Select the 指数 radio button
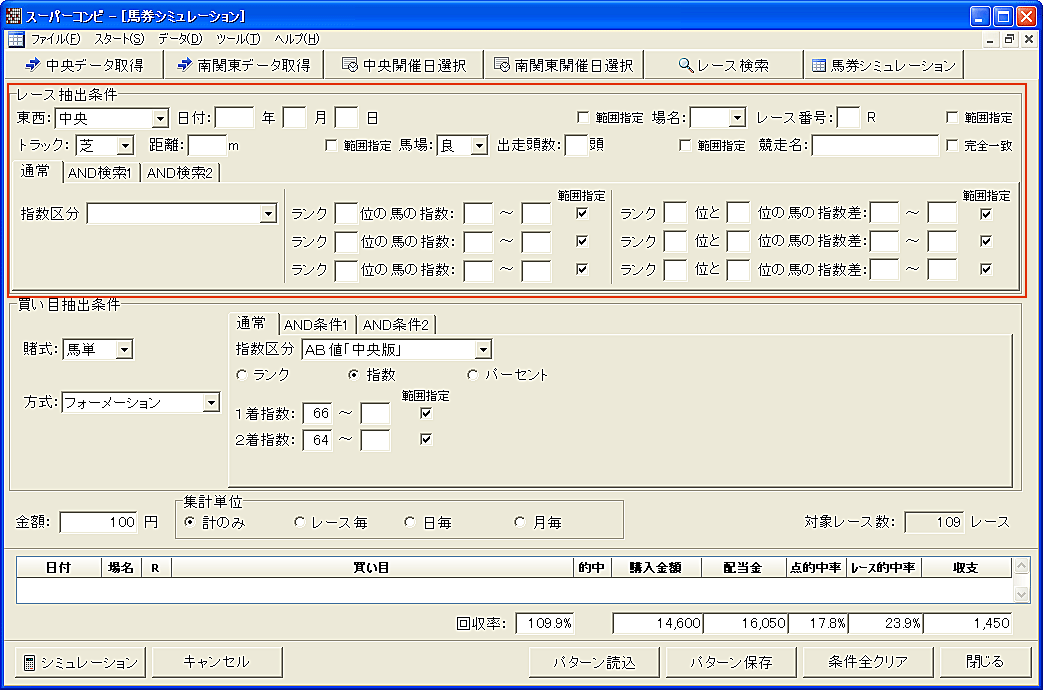This screenshot has height=690, width=1043. pos(354,375)
